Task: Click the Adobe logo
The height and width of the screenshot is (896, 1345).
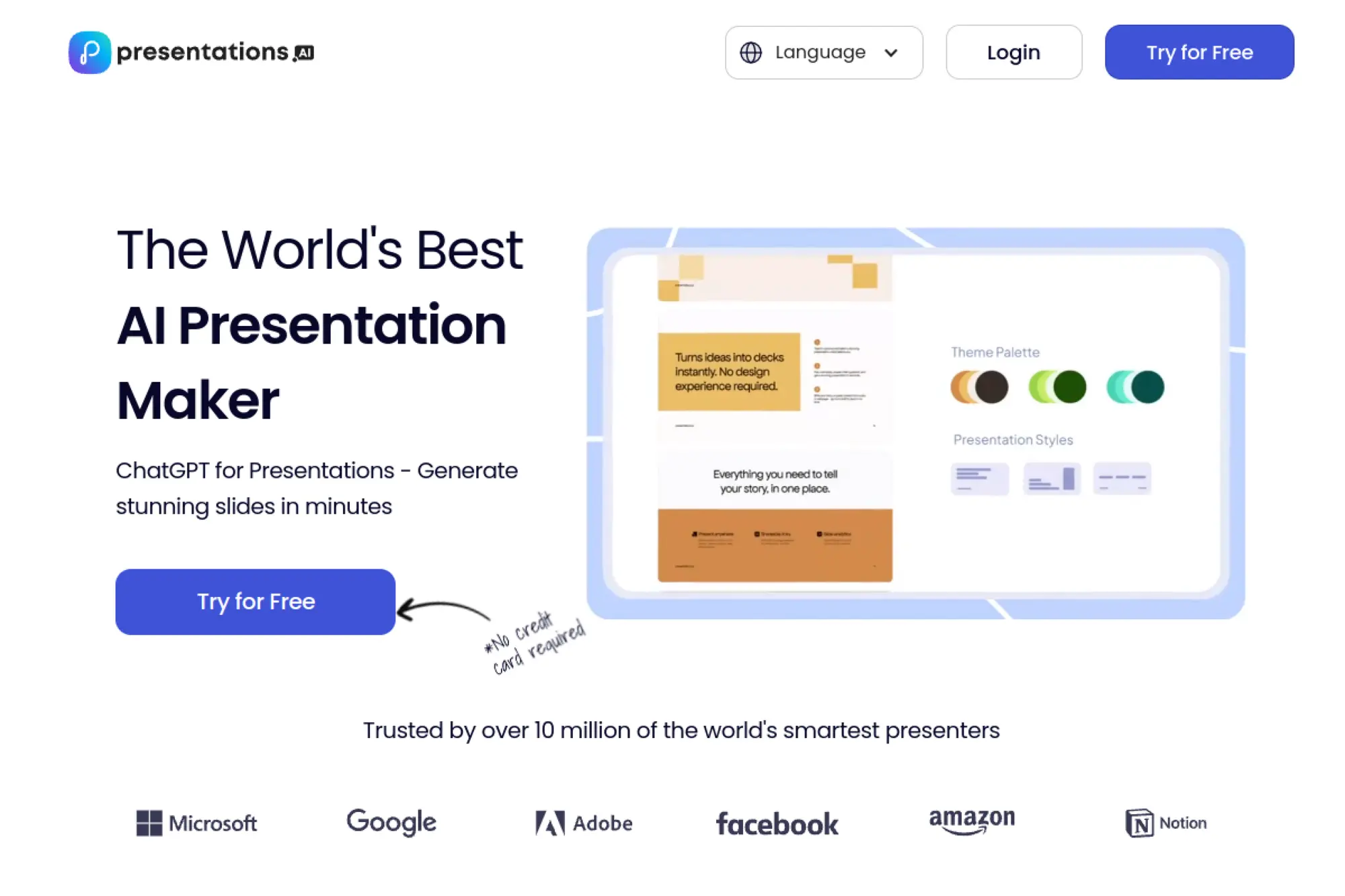Action: coord(582,823)
